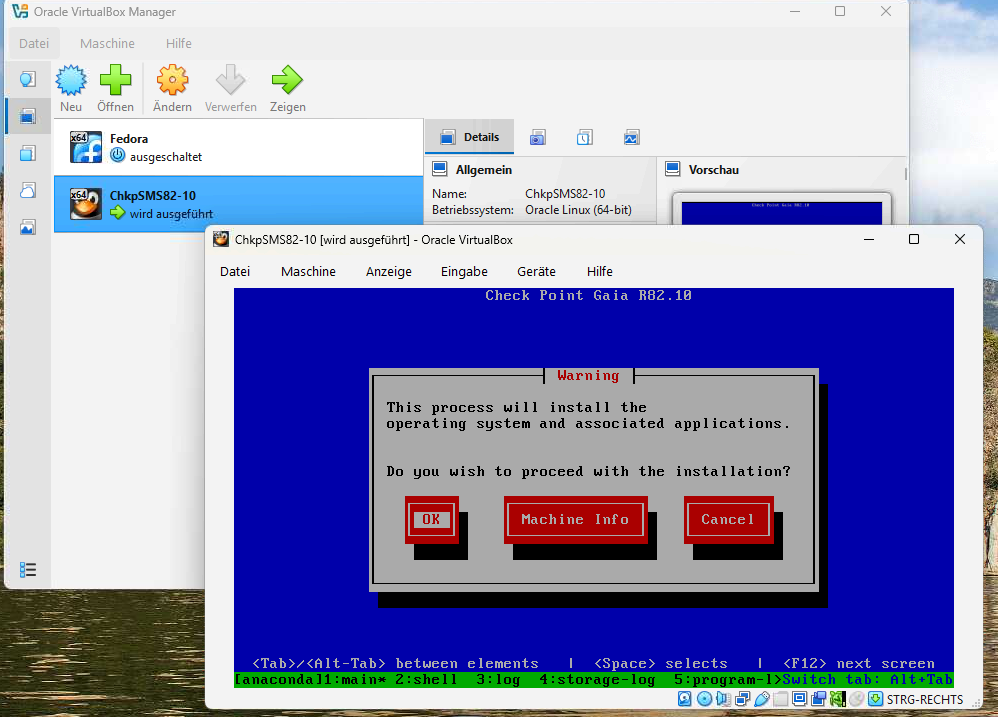Click the '2:shell' tab in tmux bar

tap(426, 679)
